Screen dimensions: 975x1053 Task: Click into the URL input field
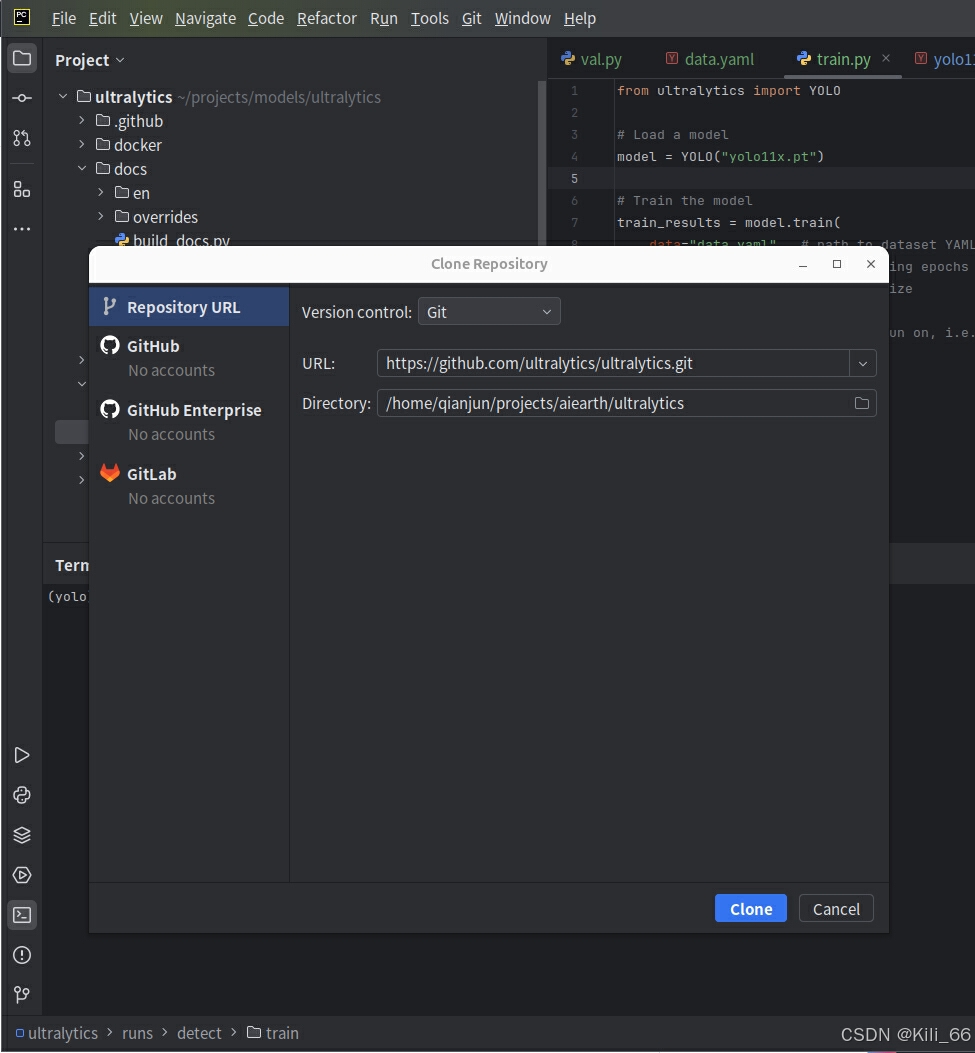613,363
